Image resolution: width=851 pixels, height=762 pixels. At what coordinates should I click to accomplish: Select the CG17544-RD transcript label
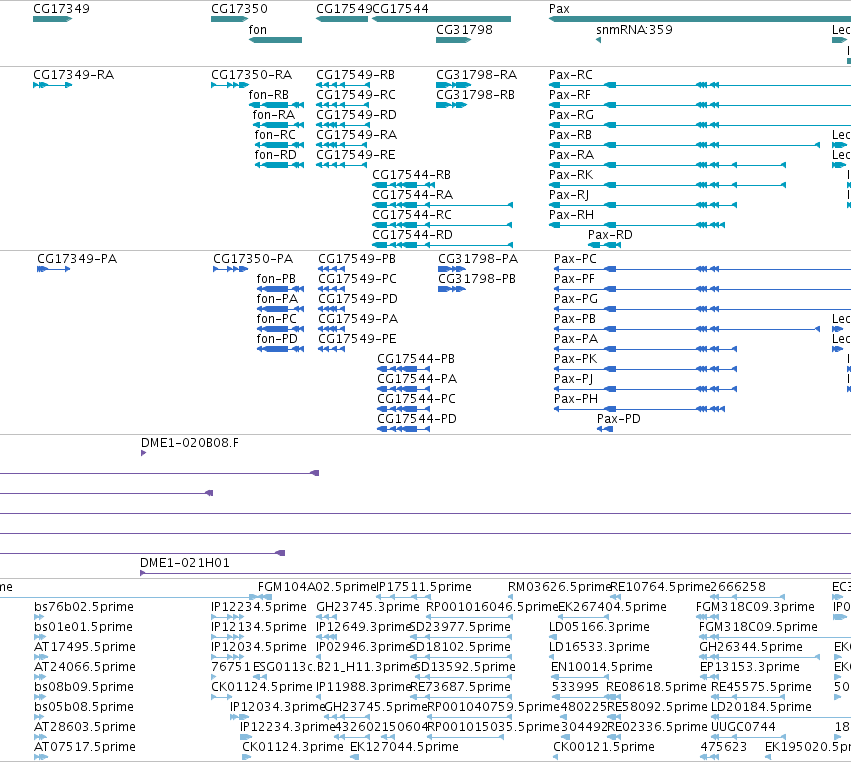412,234
